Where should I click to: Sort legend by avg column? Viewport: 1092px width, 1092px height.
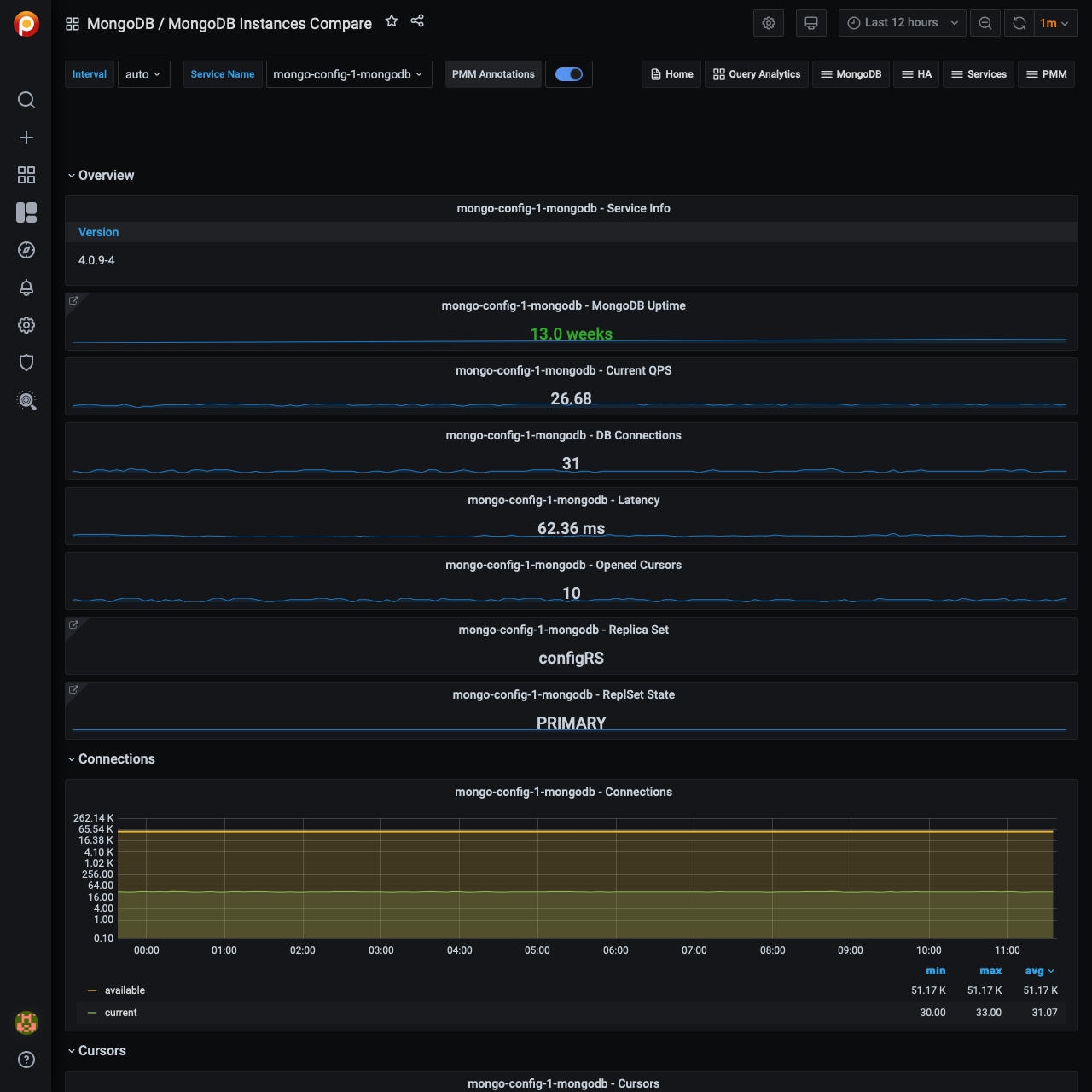pyautogui.click(x=1039, y=971)
